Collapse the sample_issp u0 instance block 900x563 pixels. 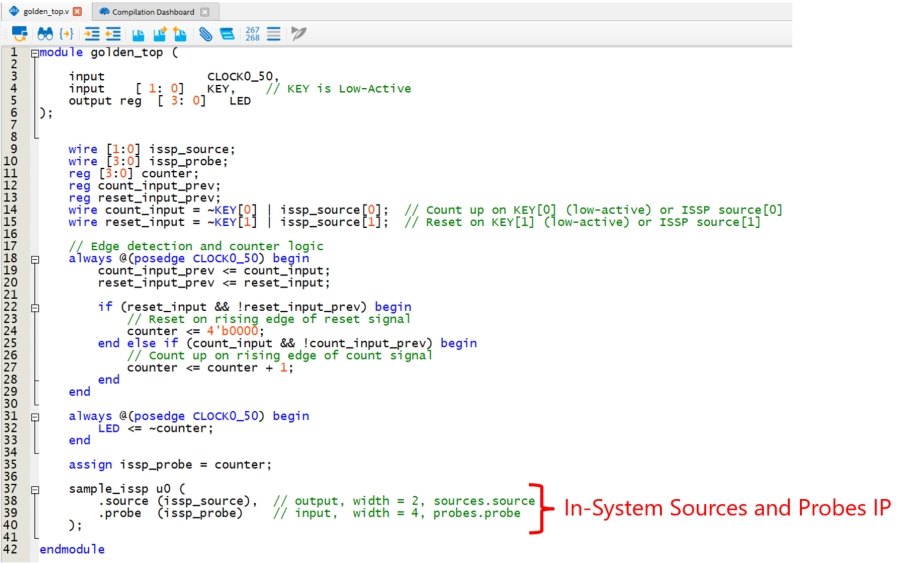35,489
